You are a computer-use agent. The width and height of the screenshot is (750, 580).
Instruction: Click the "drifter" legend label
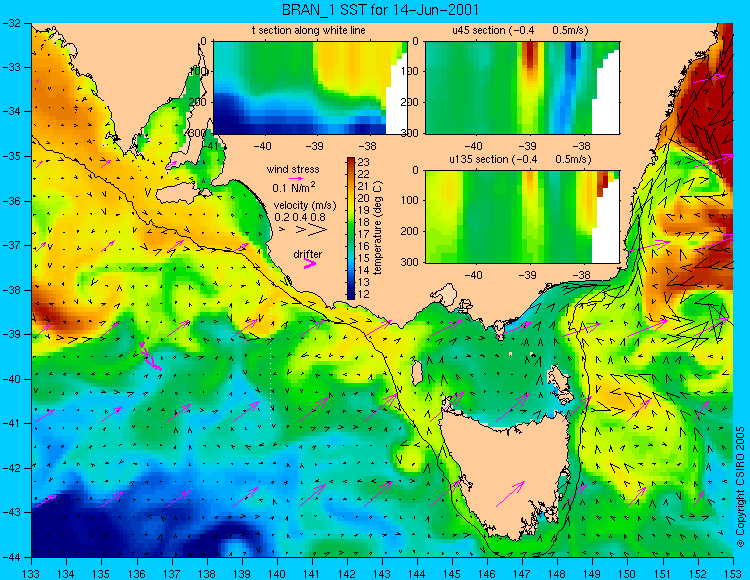(x=308, y=254)
